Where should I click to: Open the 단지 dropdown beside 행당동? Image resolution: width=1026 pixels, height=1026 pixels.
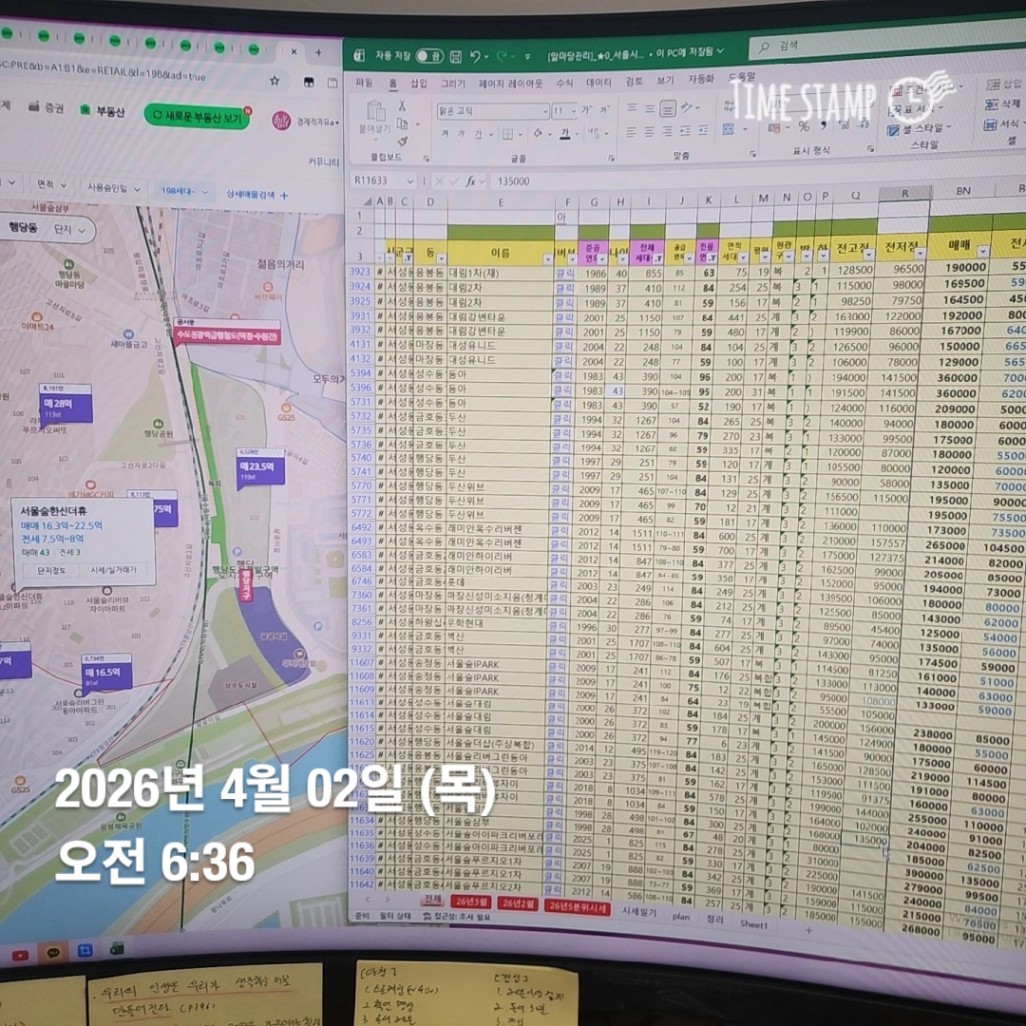tap(69, 230)
